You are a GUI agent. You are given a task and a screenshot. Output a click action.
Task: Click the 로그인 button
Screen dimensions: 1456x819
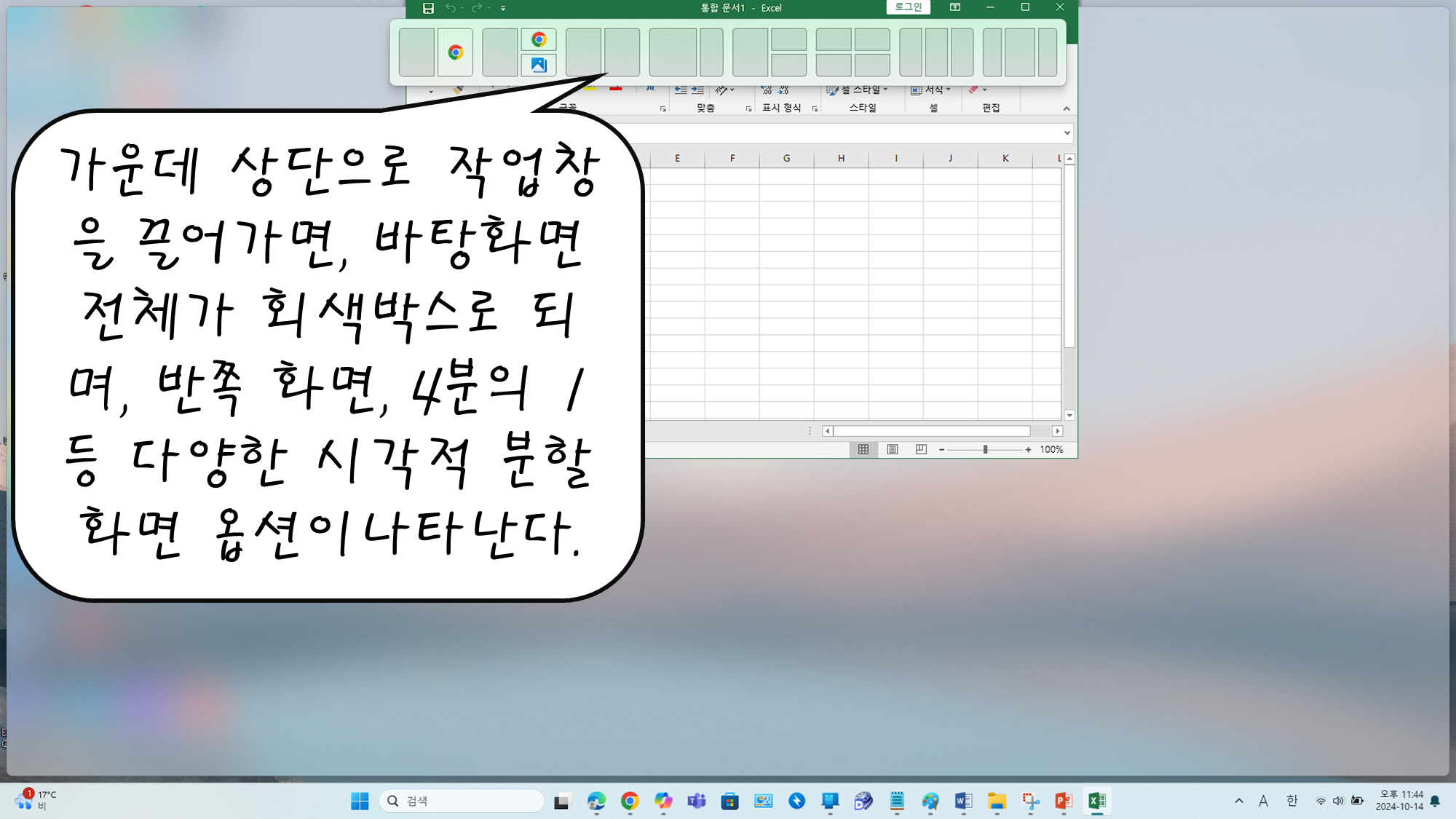[908, 7]
